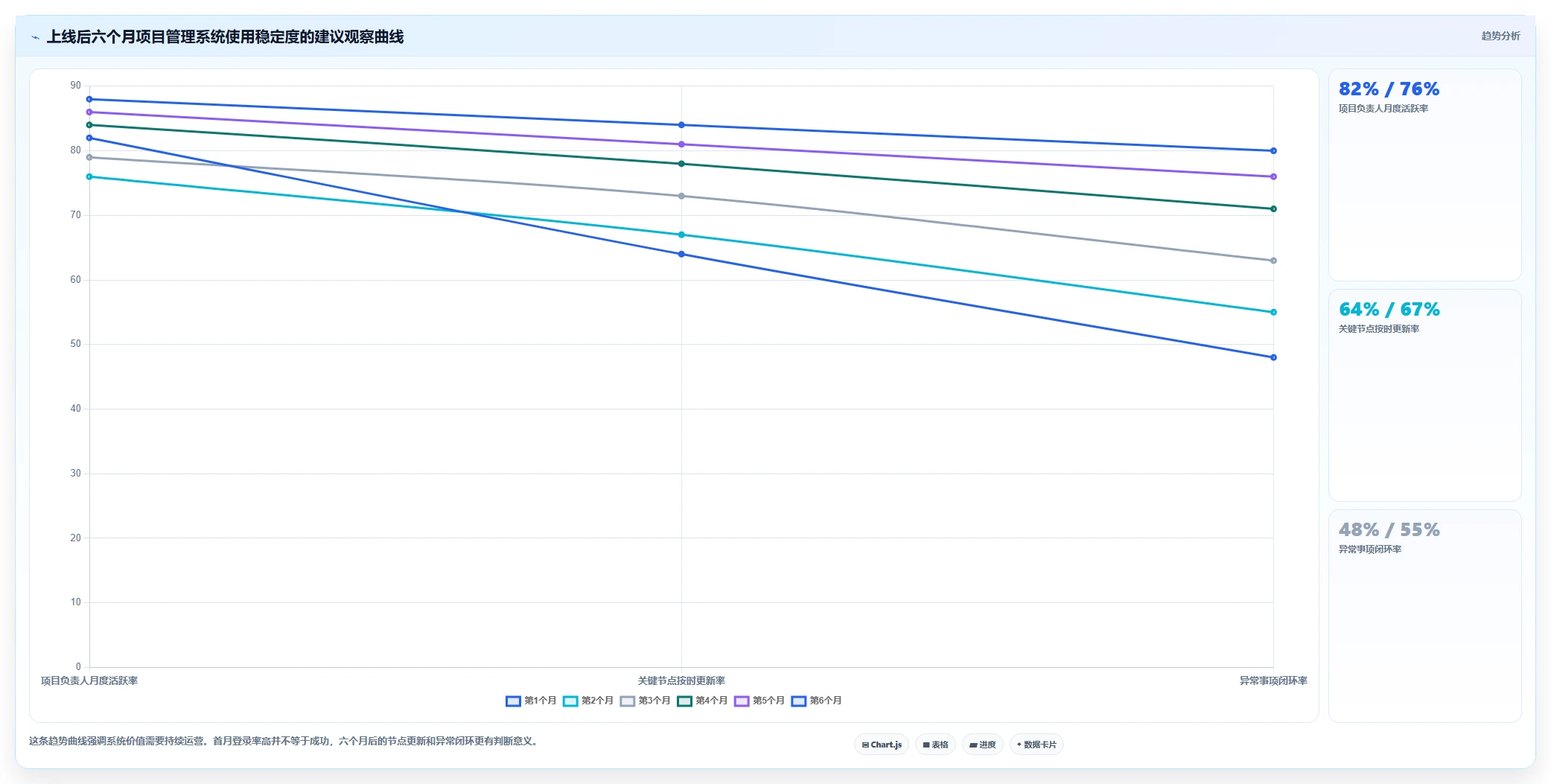
Task: Click the y-axis tick label 90
Action: 75,86
